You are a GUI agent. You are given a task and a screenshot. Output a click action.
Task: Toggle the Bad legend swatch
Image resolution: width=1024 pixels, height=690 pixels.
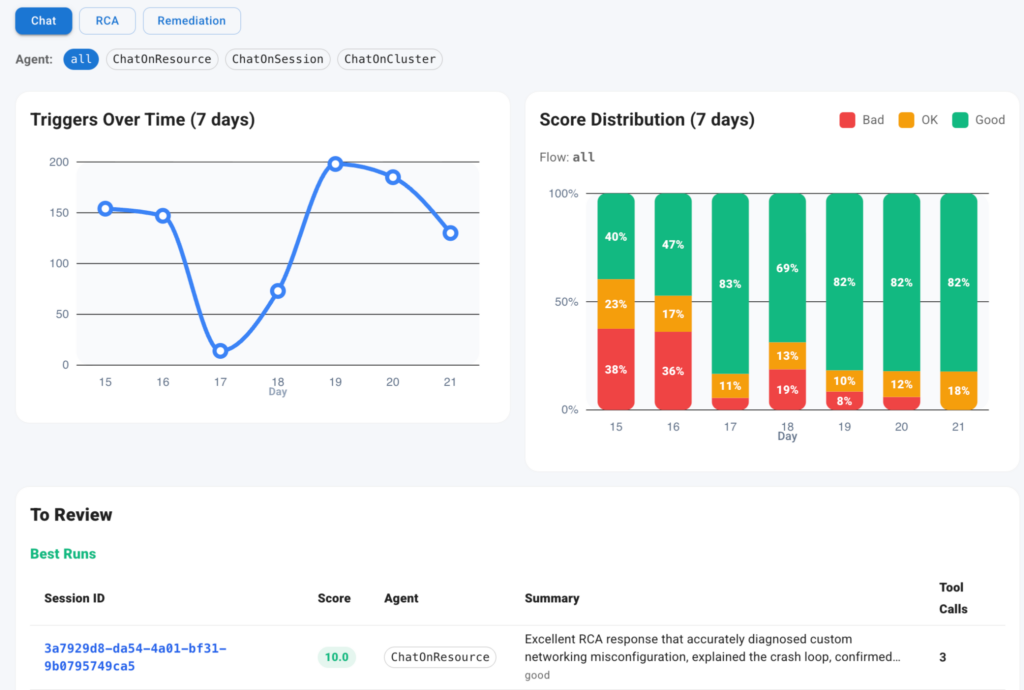(x=847, y=120)
